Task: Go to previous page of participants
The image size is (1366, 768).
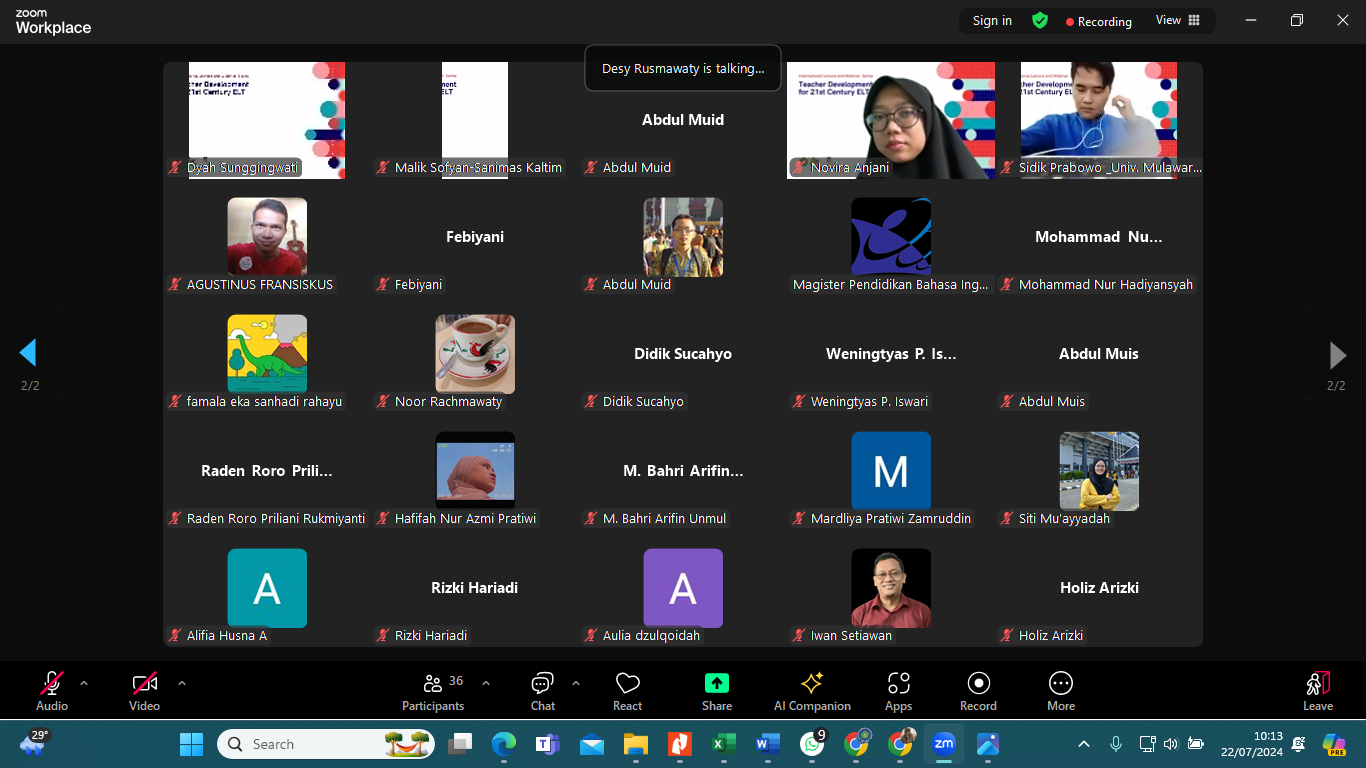Action: [x=28, y=353]
